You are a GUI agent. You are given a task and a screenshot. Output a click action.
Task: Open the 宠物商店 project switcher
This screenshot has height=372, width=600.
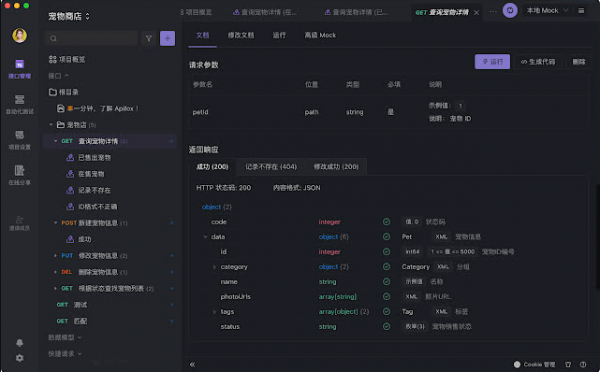click(69, 16)
